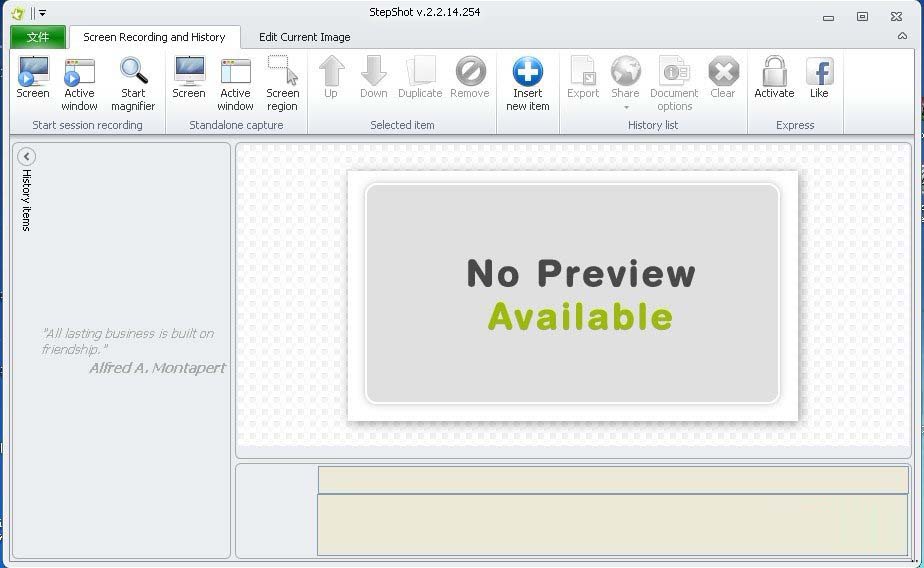
Task: Switch to Edit Current Image tab
Action: click(304, 37)
